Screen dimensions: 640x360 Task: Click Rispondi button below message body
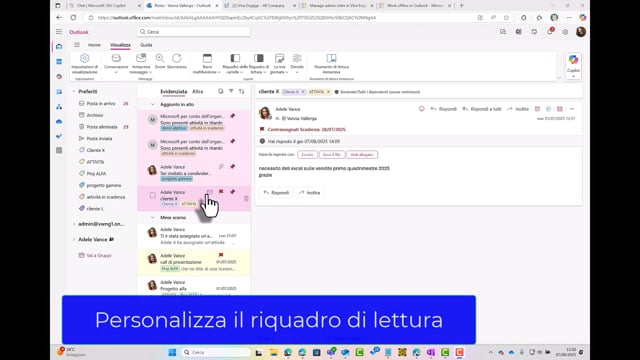(x=276, y=193)
